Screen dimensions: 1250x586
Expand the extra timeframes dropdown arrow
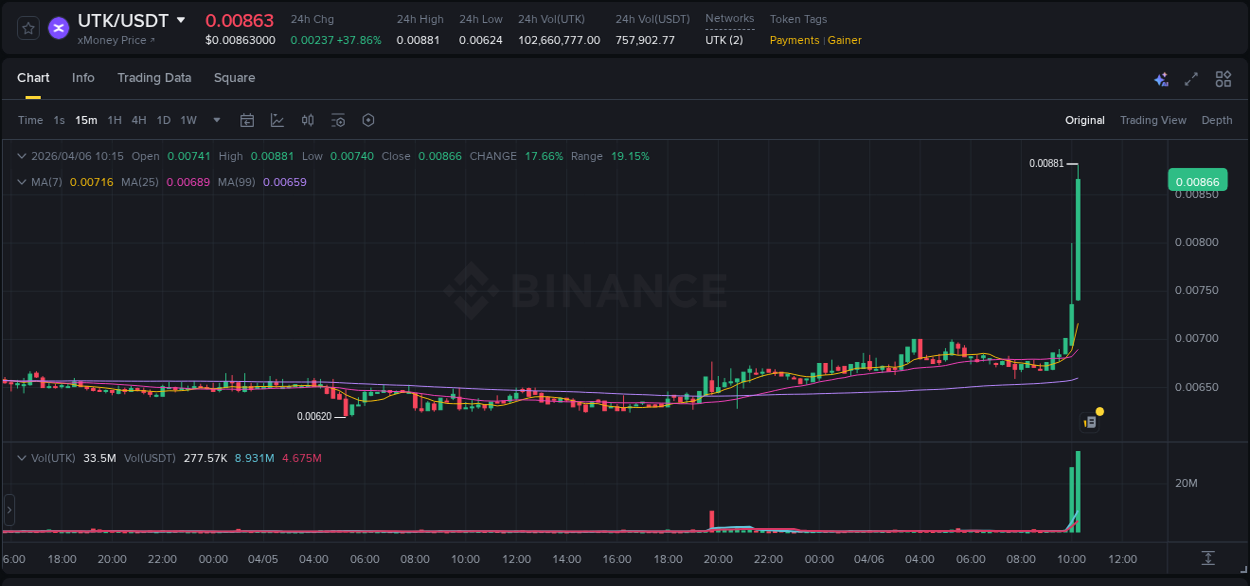coord(215,120)
